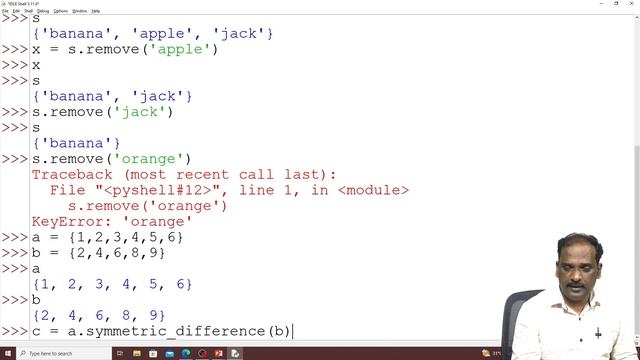Click the Python IDLE taskbar icon
The image size is (640, 360).
coord(235,353)
